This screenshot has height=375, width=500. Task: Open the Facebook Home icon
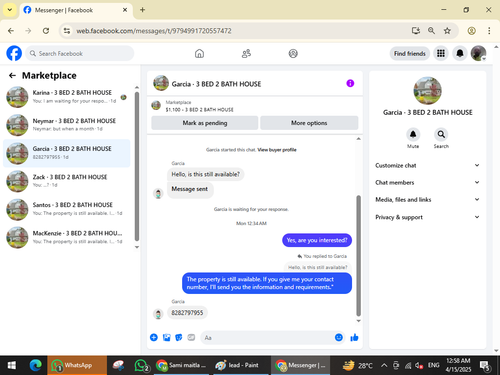[x=199, y=53]
